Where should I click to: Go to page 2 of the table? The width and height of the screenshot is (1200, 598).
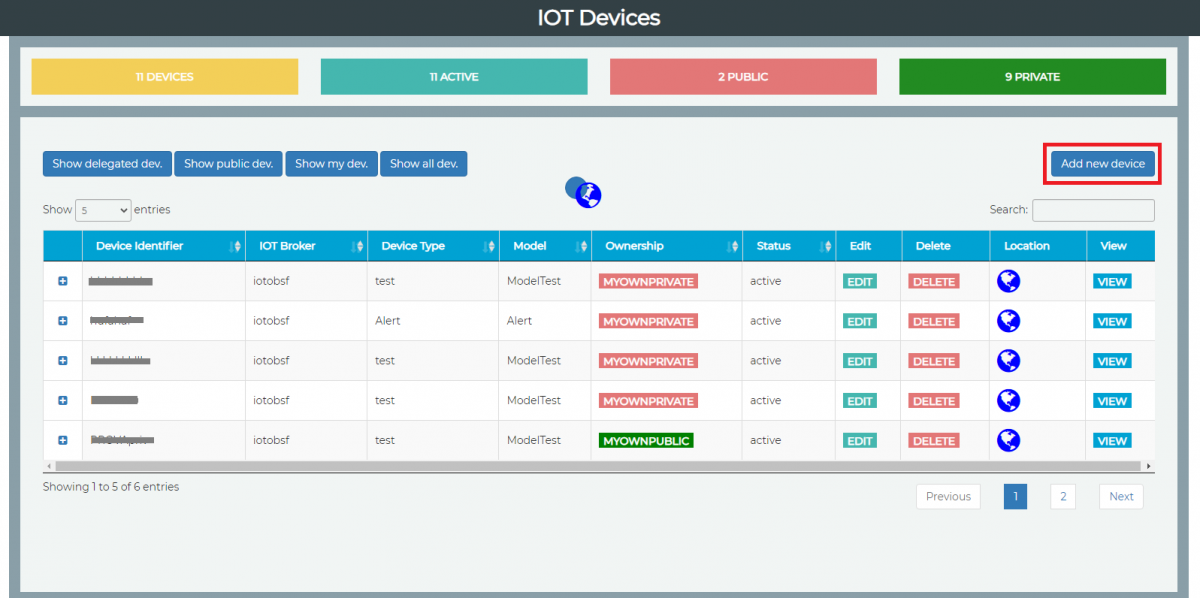tap(1062, 496)
